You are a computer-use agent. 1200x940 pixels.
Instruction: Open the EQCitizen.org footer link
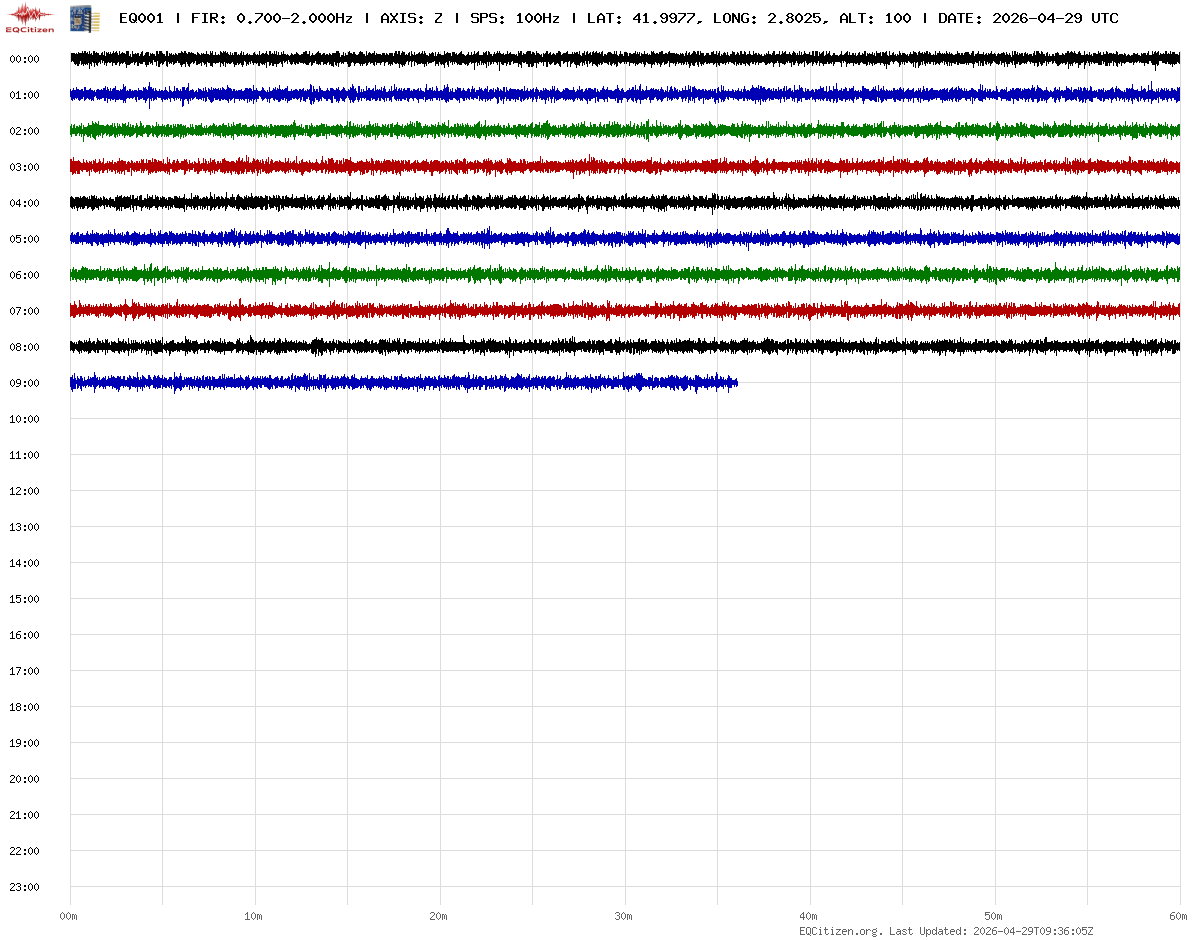click(x=840, y=931)
